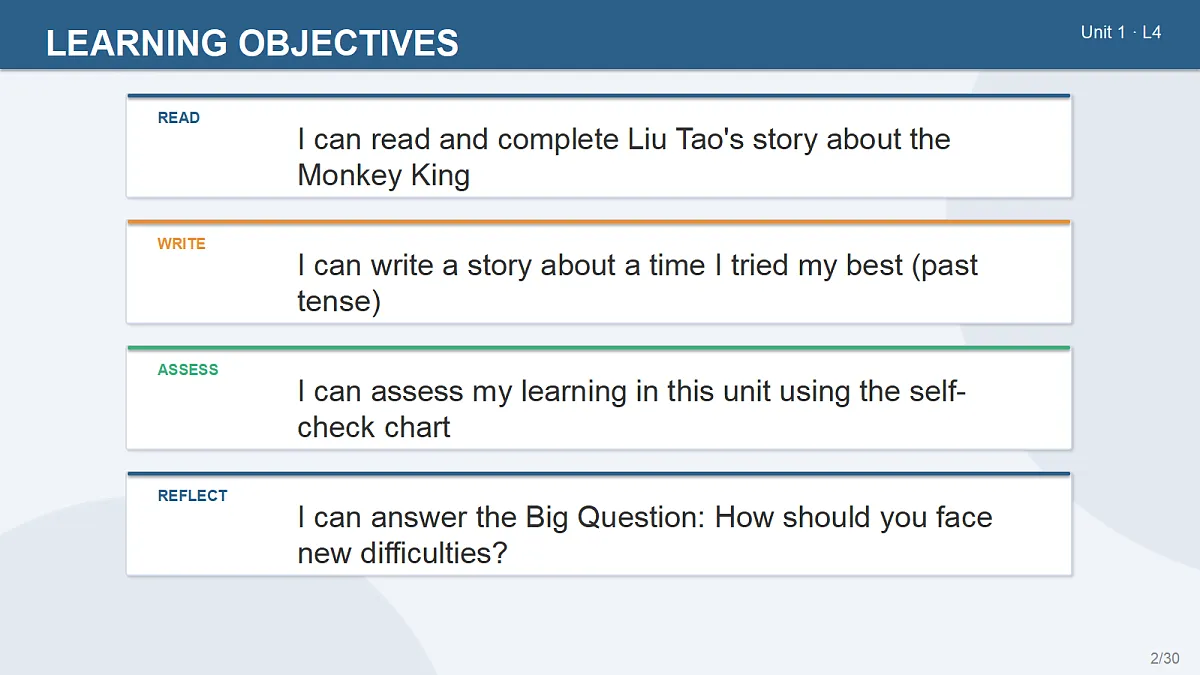Click the words "new difficulties?" in REFLECT card
The width and height of the screenshot is (1200, 675).
[403, 553]
